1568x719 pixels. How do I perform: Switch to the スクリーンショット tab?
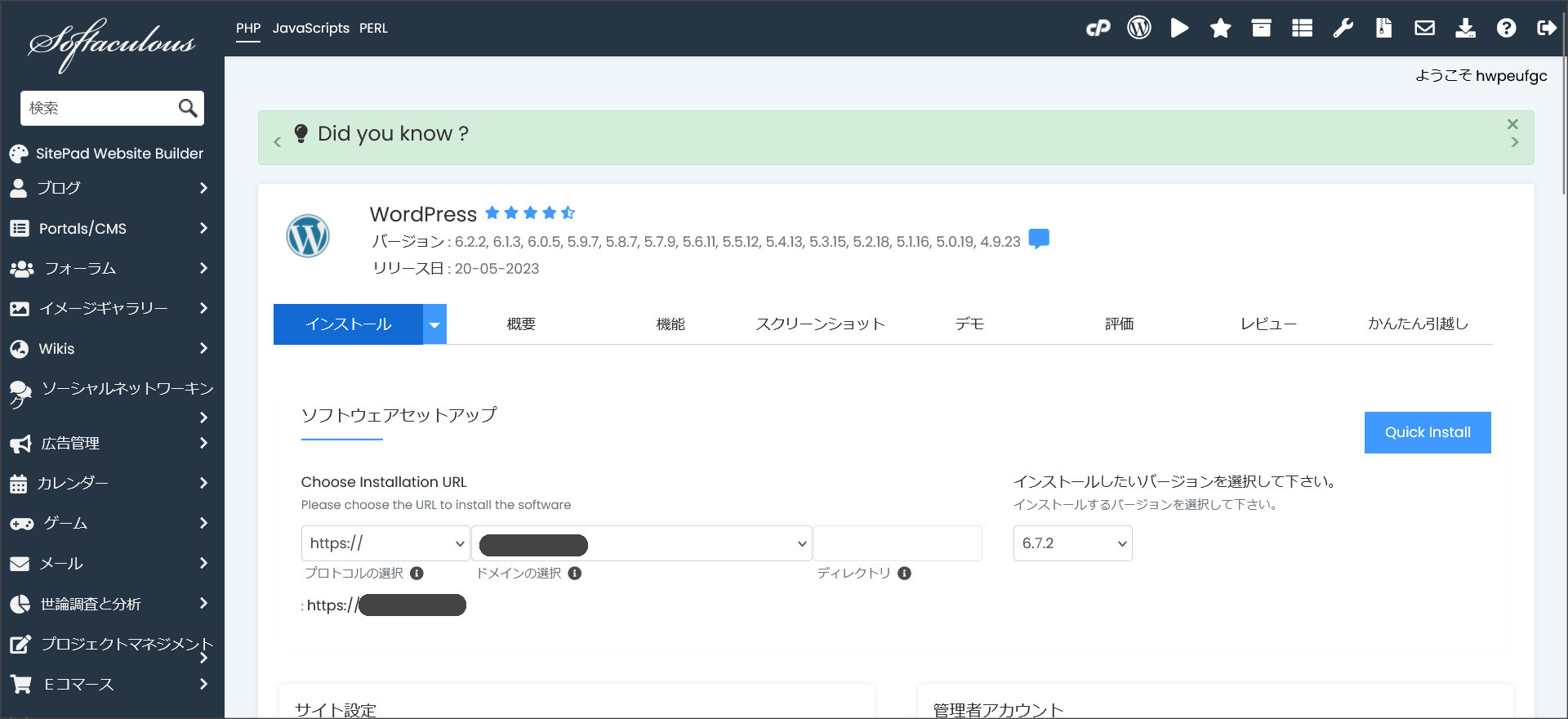820,324
